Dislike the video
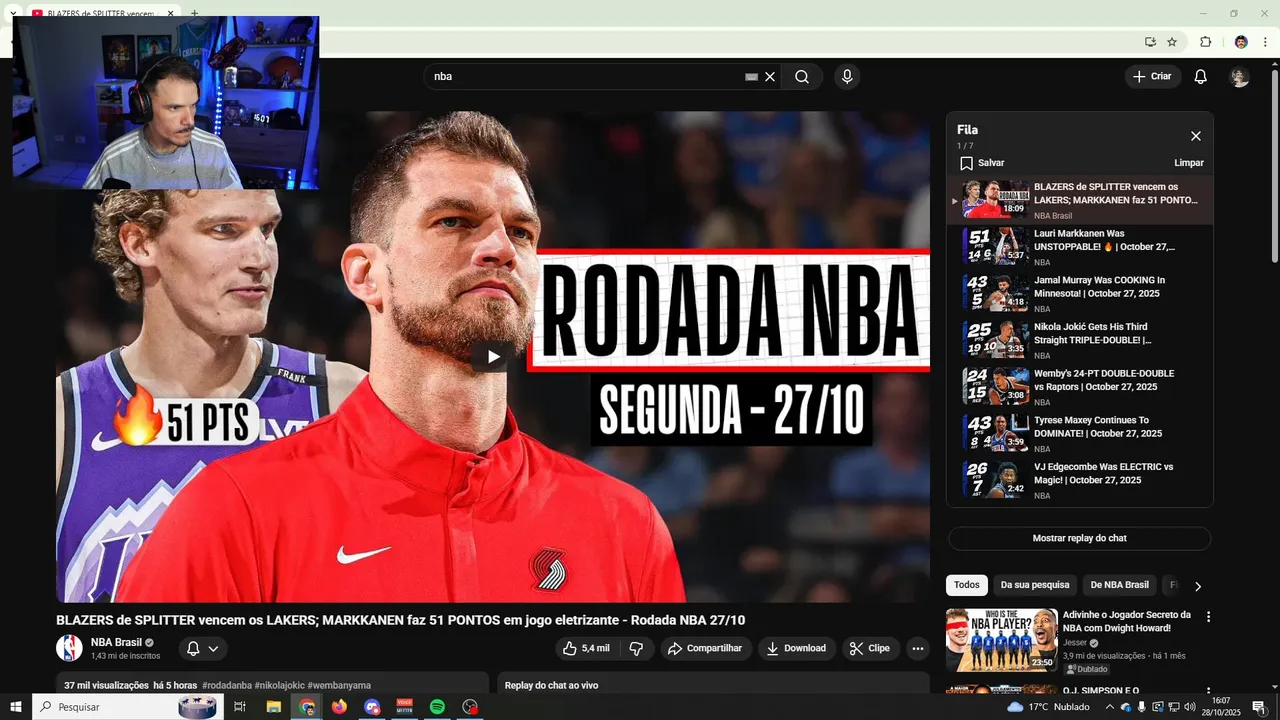The height and width of the screenshot is (720, 1280). click(636, 648)
